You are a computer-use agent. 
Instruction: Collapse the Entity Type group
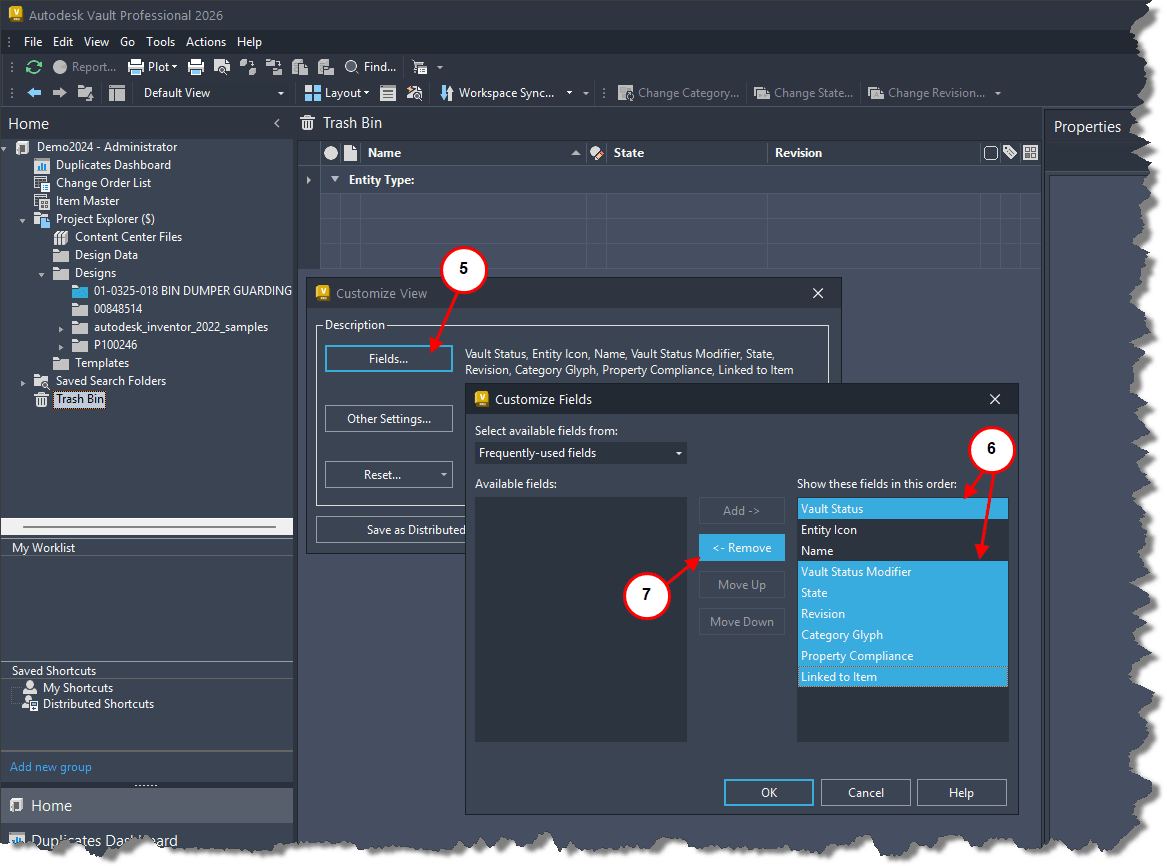point(335,179)
